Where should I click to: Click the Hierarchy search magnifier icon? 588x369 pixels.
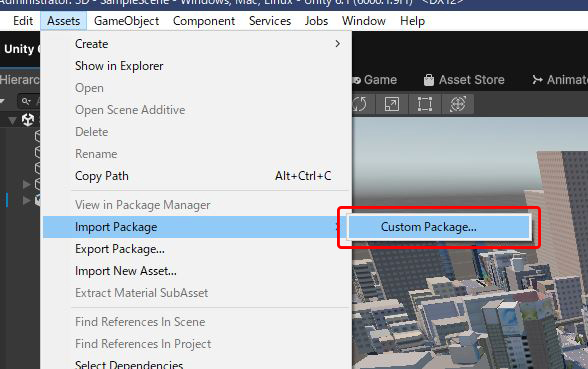coord(26,101)
